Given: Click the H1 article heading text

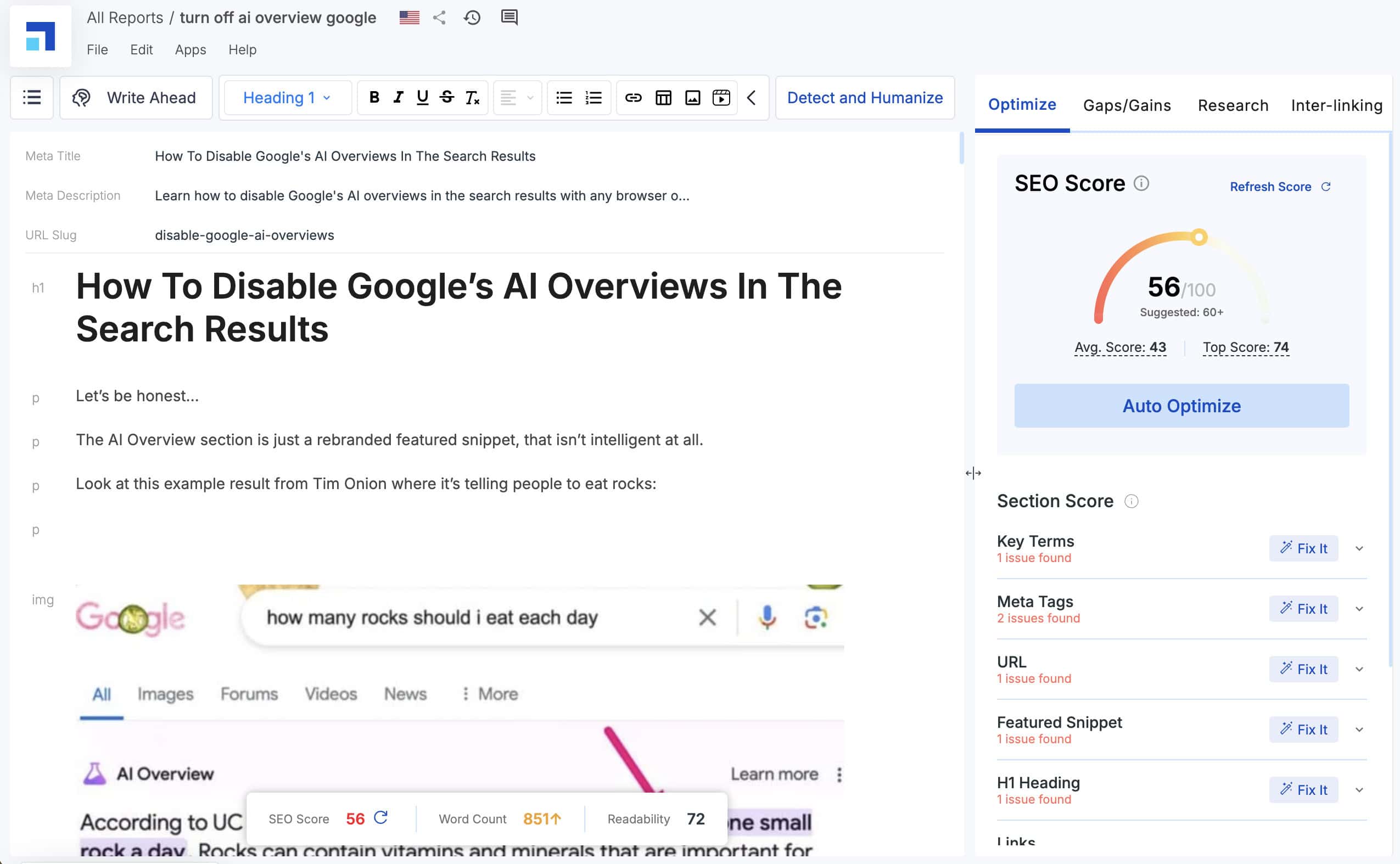Looking at the screenshot, I should pyautogui.click(x=459, y=307).
